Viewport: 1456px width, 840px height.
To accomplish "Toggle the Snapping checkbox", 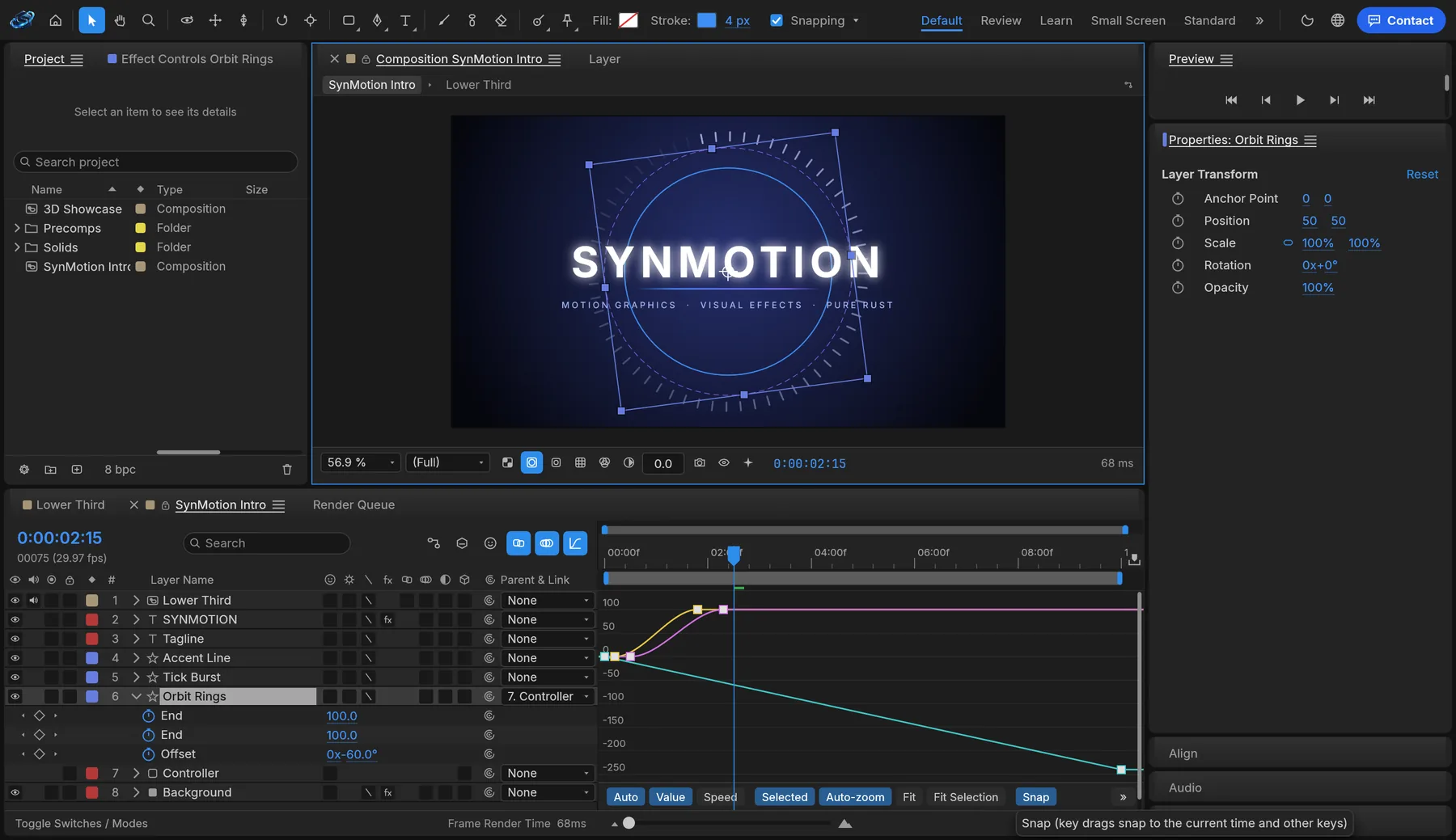I will tap(777, 20).
